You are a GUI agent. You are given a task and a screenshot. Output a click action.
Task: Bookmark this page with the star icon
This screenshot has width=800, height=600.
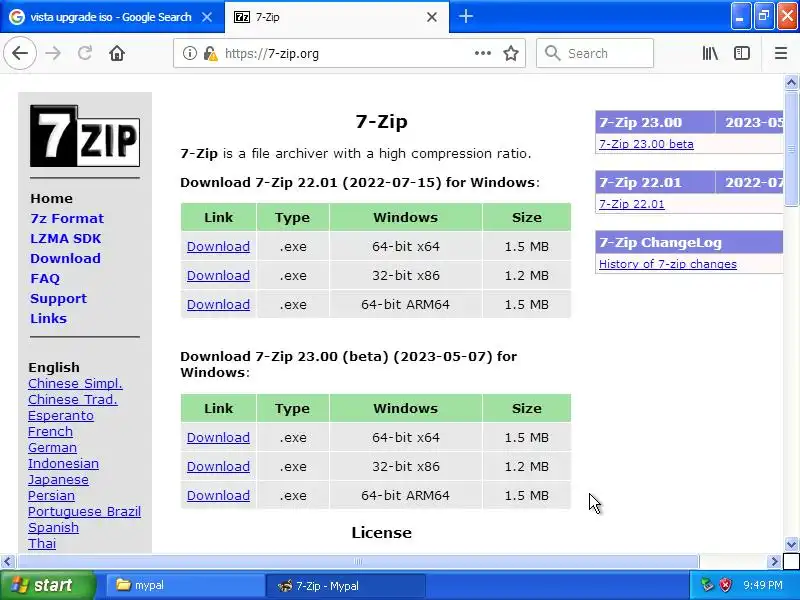(511, 53)
